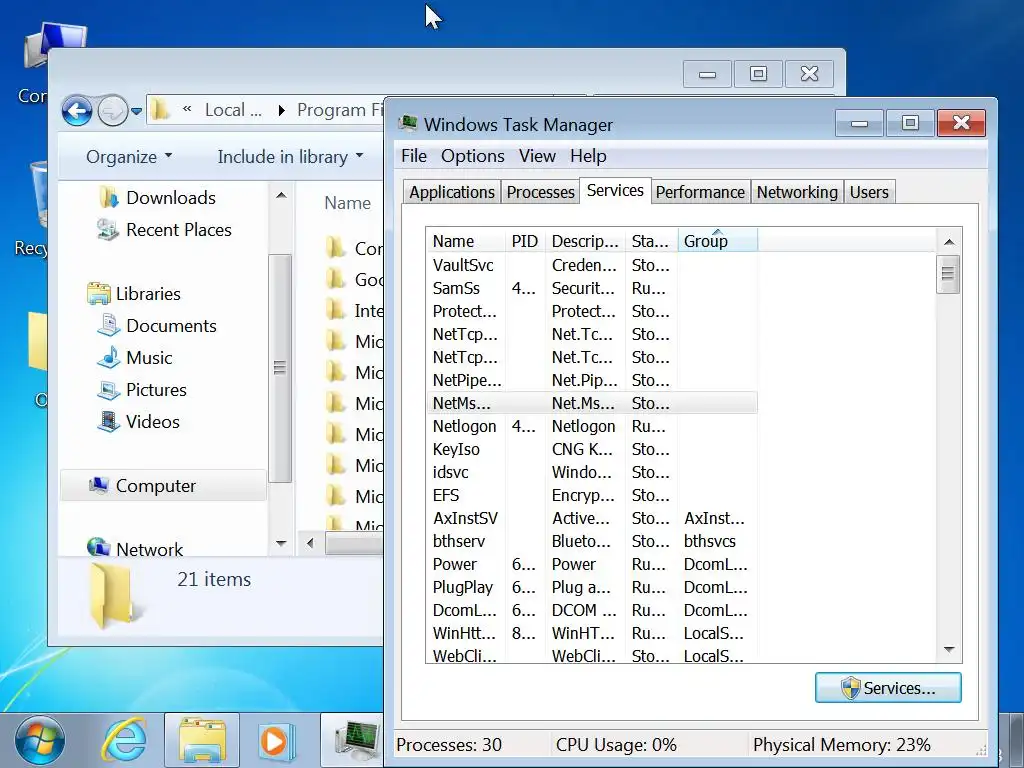
Task: Sort services by Status column header
Action: click(651, 241)
